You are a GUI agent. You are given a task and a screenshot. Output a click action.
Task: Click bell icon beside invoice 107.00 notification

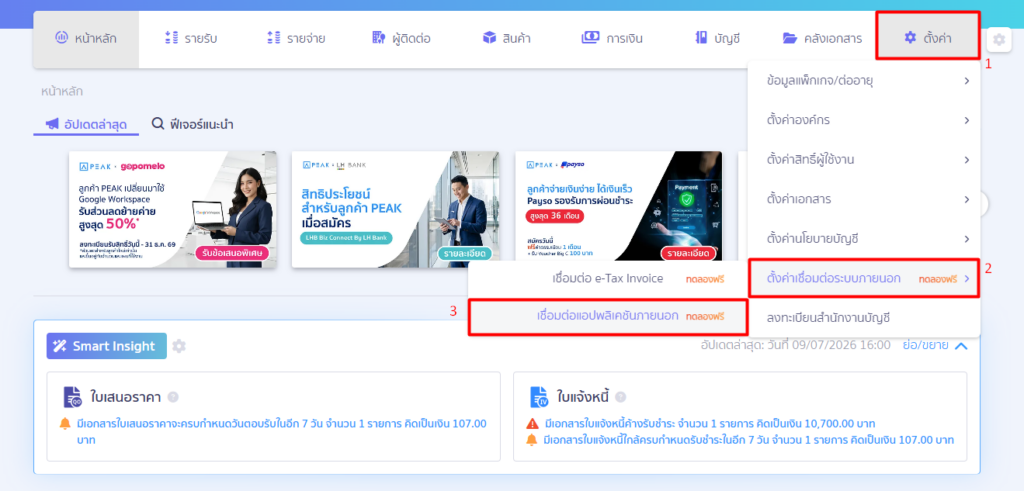(x=532, y=439)
